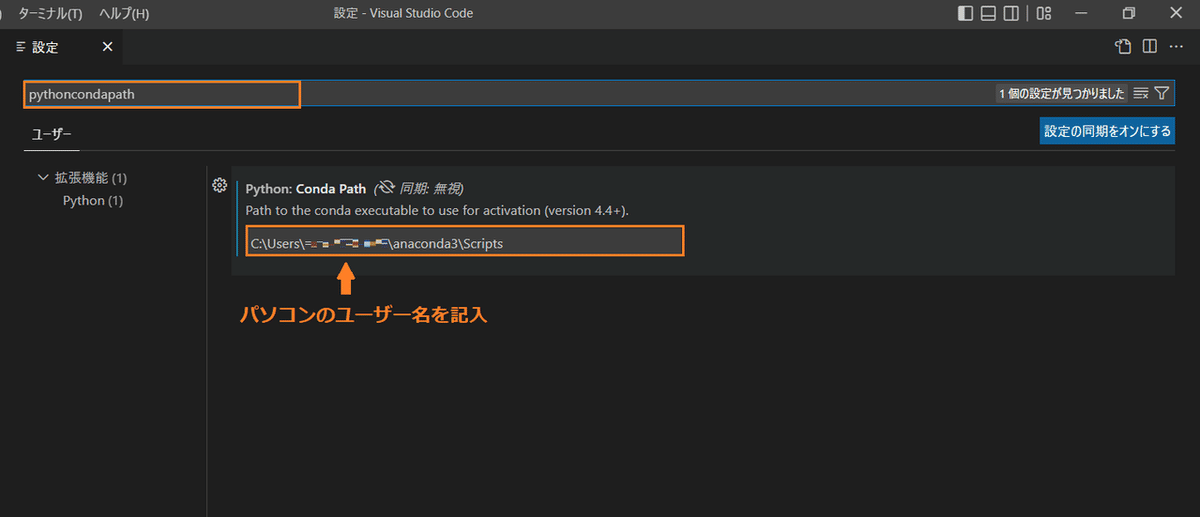Open the ターミナル(T) menu

tap(50, 13)
